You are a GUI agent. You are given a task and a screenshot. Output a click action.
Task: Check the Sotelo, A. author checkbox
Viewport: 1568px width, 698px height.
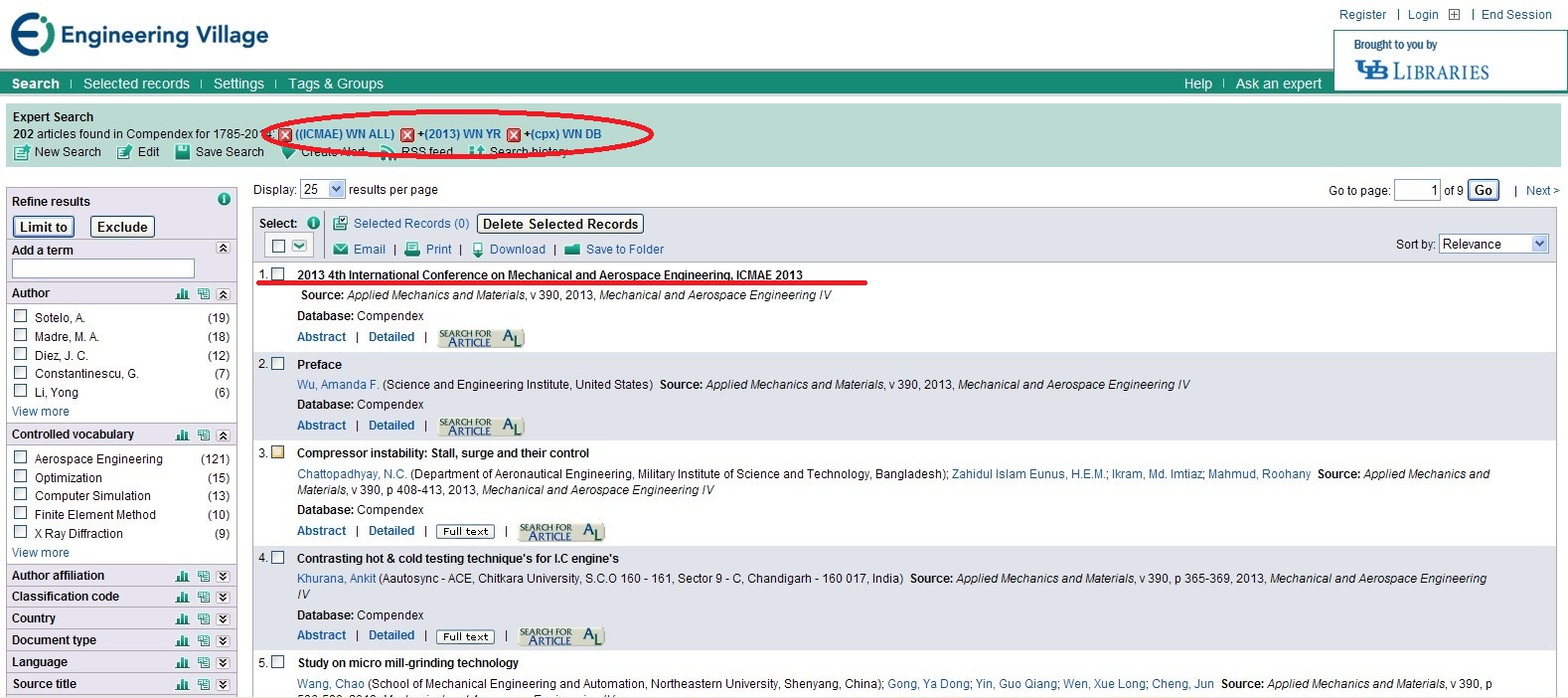pyautogui.click(x=20, y=316)
